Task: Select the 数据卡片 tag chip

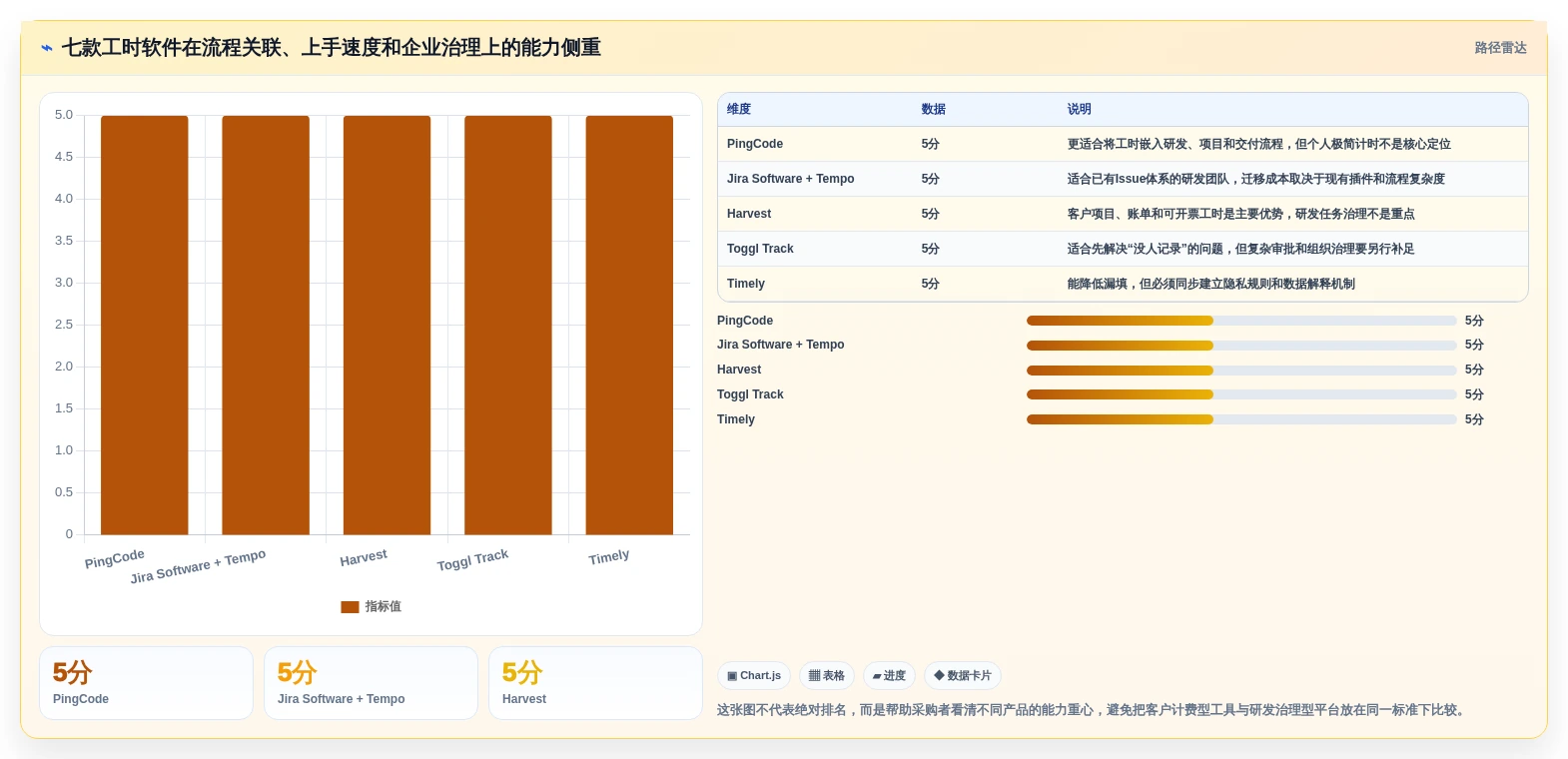Action: [963, 676]
